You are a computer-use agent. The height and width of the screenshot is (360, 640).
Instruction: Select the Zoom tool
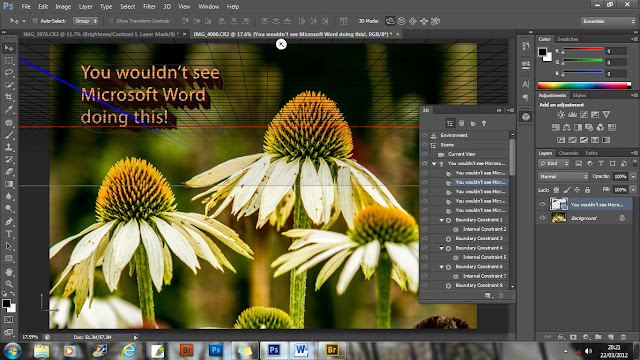tap(9, 284)
